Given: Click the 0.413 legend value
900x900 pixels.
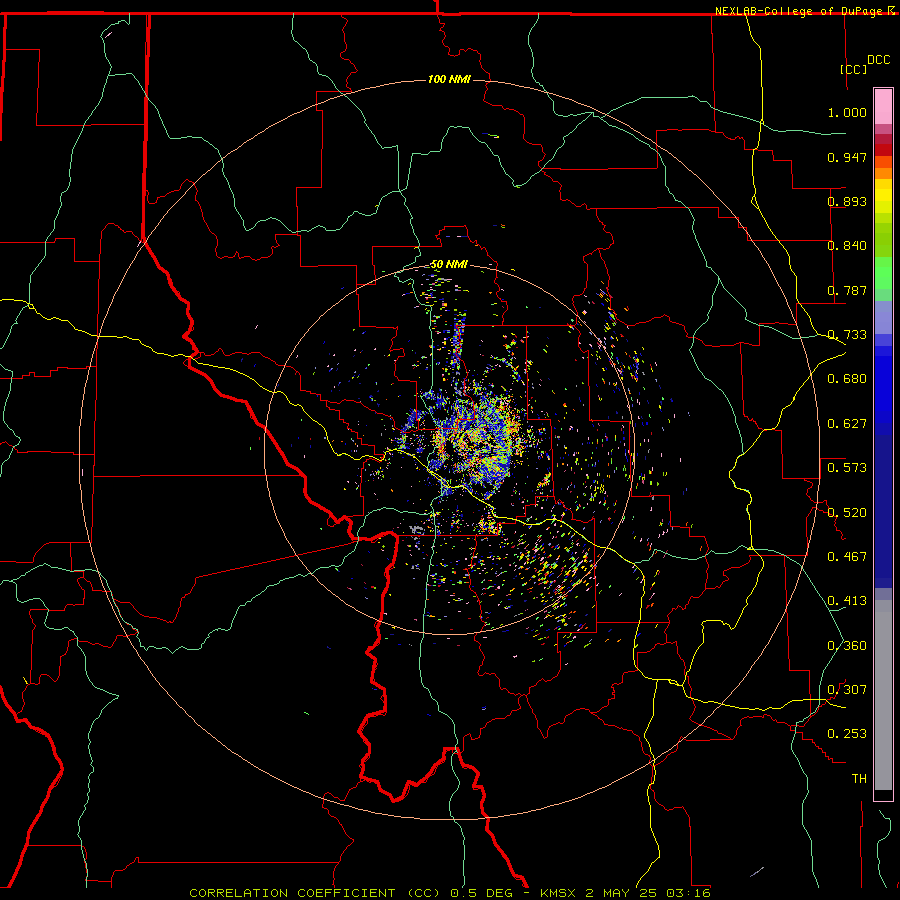Looking at the screenshot, I should click(847, 601).
